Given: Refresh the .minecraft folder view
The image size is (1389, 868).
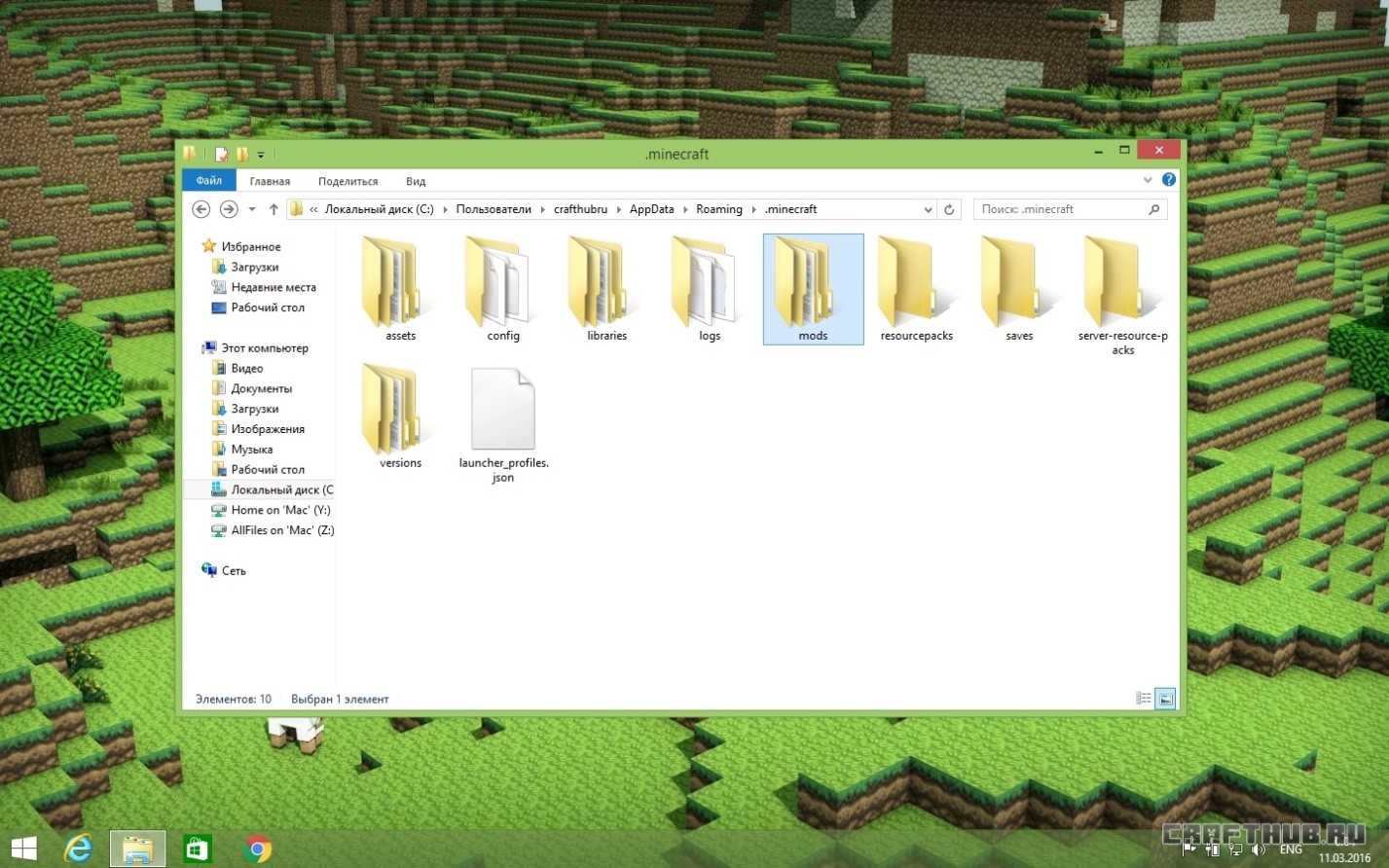Looking at the screenshot, I should pyautogui.click(x=949, y=209).
